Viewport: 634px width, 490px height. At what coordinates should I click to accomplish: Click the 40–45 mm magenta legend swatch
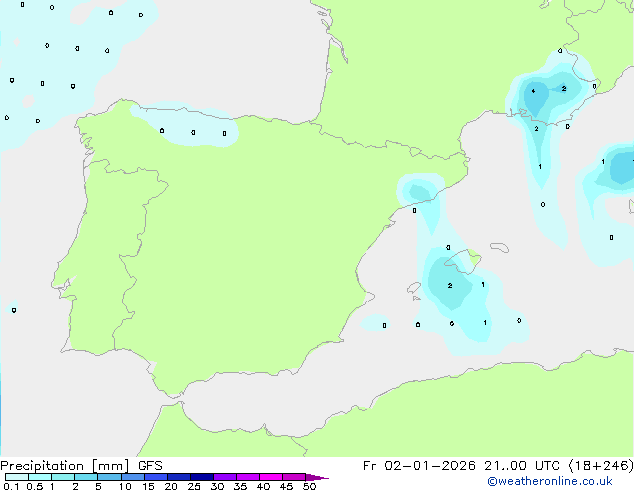(x=271, y=477)
